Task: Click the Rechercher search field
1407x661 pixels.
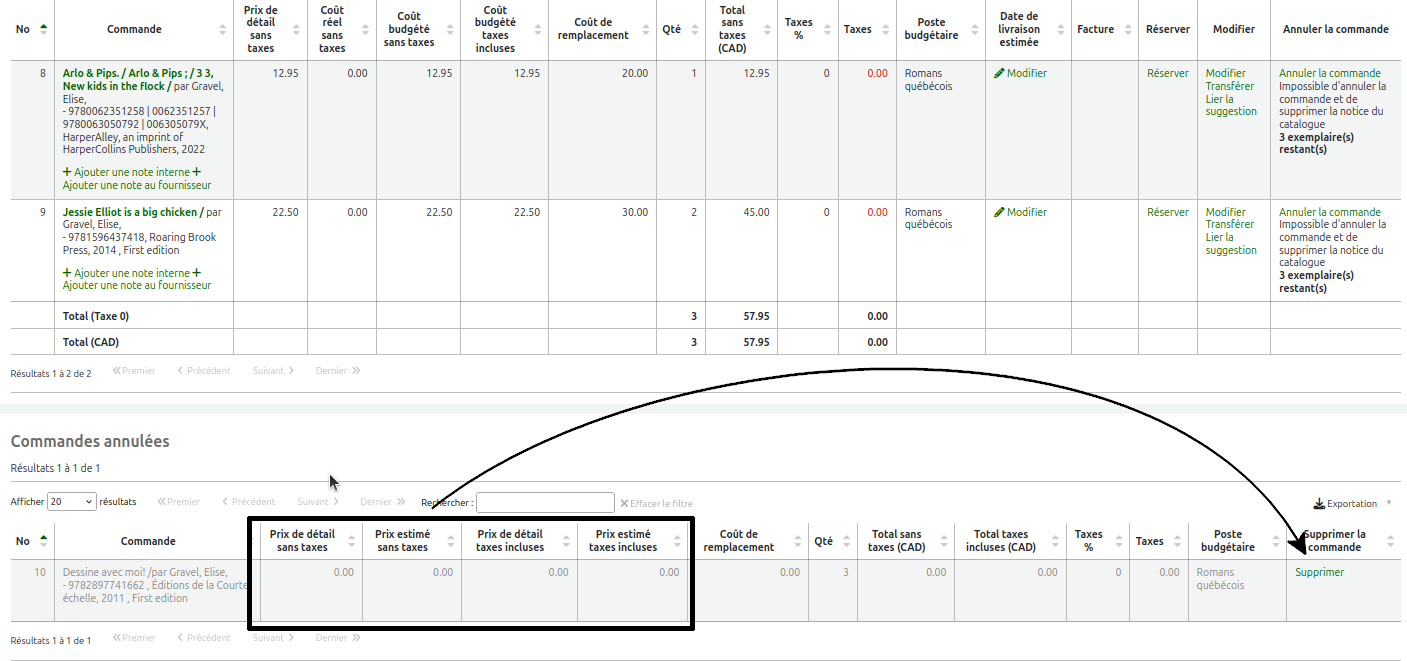Action: pyautogui.click(x=545, y=502)
